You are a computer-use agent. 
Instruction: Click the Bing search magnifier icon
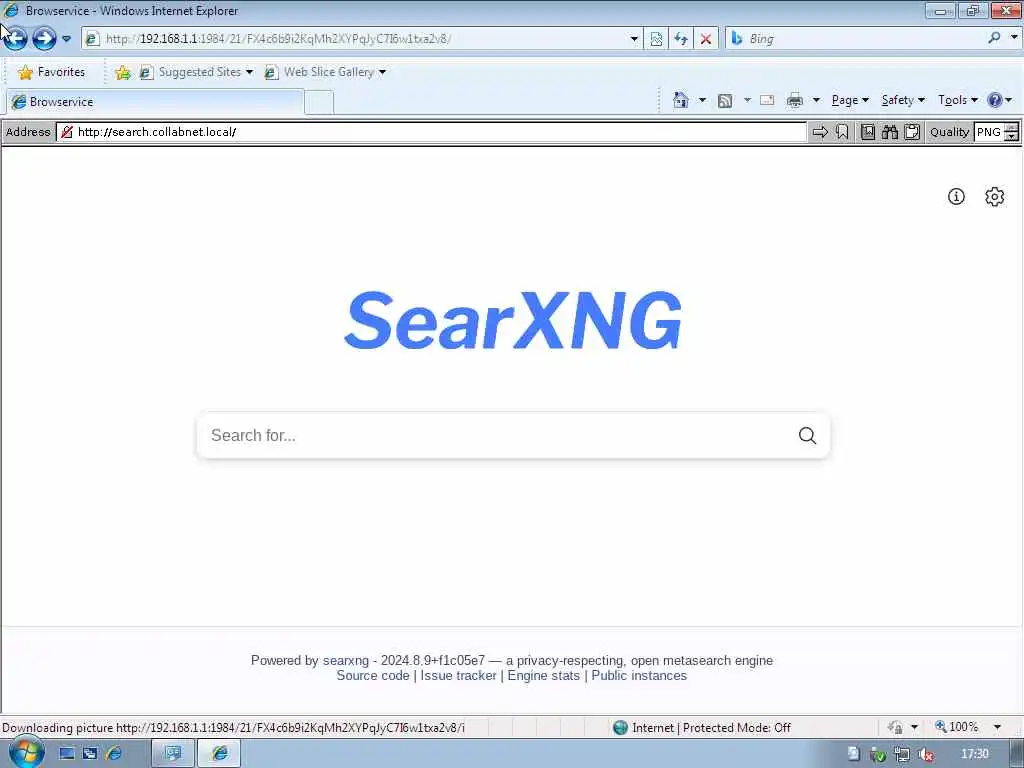994,38
